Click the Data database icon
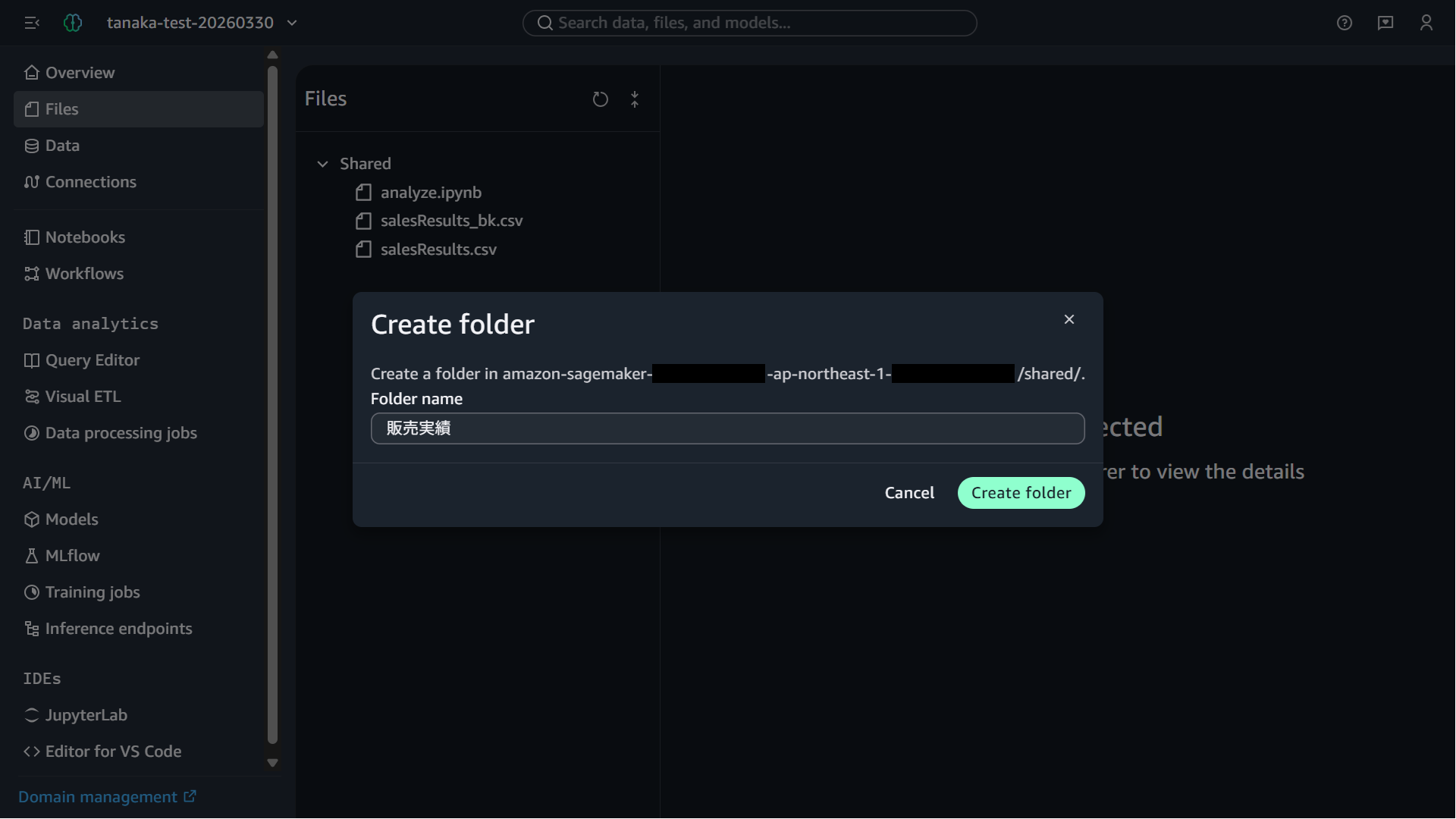 coord(31,146)
